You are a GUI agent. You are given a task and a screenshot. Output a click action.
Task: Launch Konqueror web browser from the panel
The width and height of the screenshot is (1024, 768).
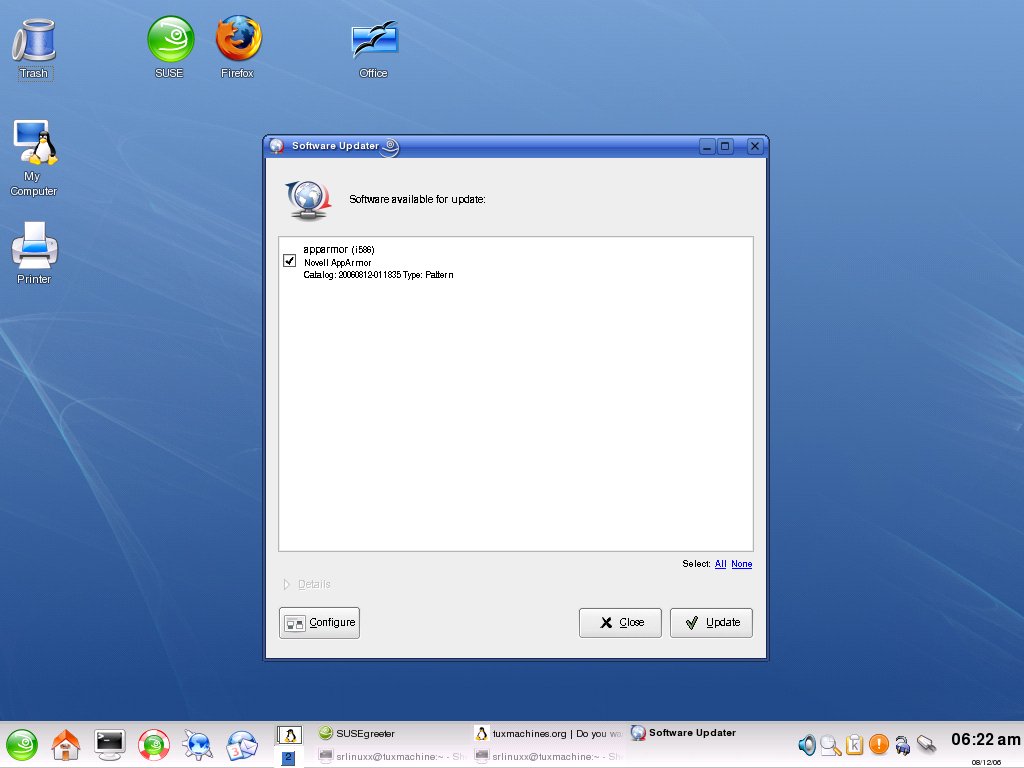pyautogui.click(x=198, y=745)
